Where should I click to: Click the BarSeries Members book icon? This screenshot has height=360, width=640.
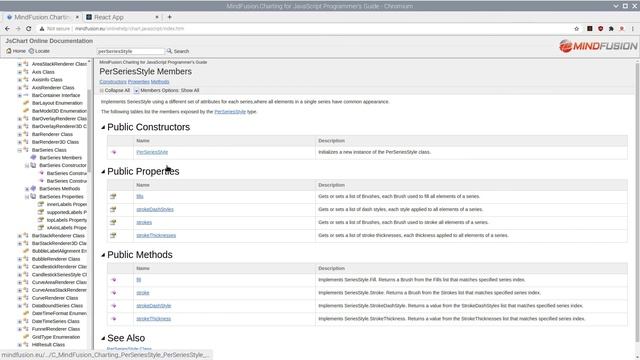(33, 157)
